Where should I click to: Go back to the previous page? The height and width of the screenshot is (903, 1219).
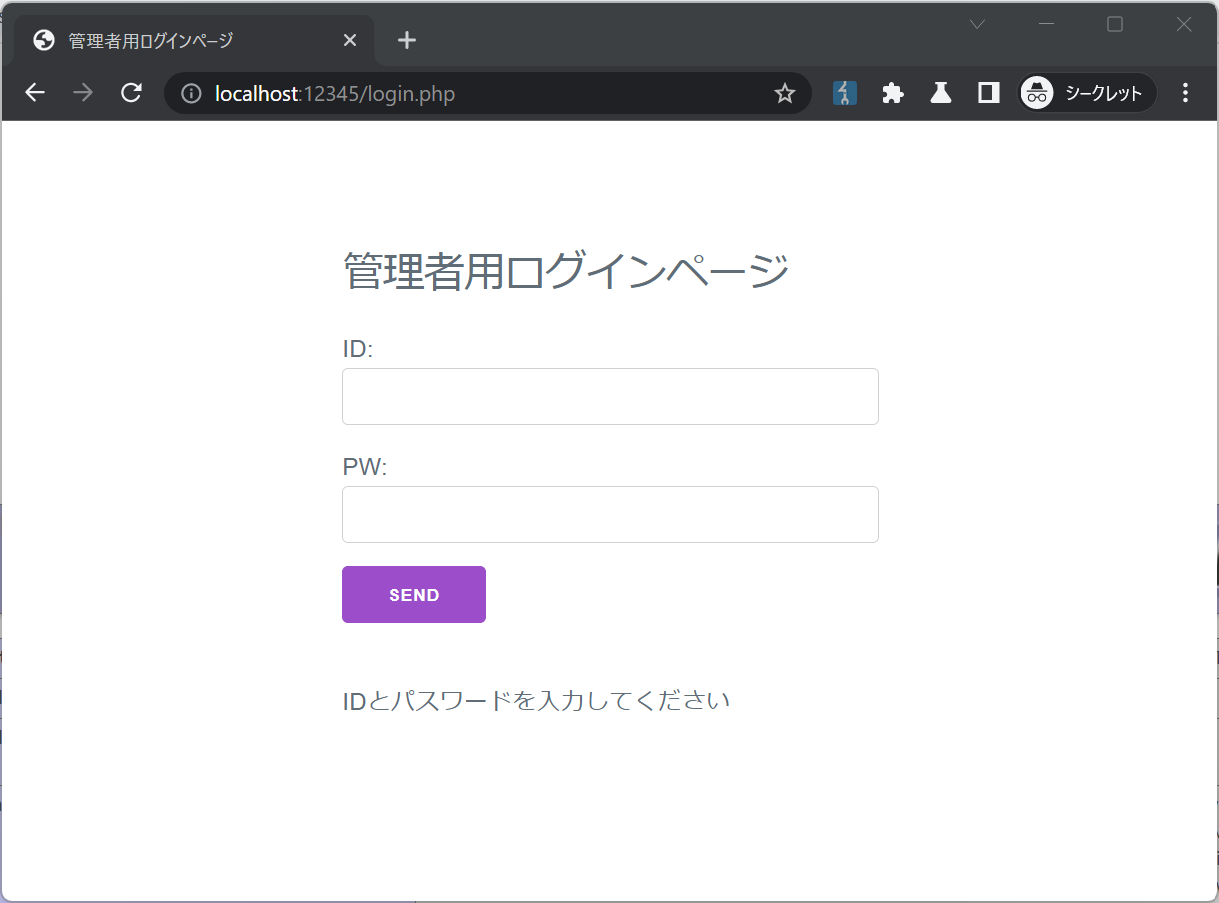(35, 93)
